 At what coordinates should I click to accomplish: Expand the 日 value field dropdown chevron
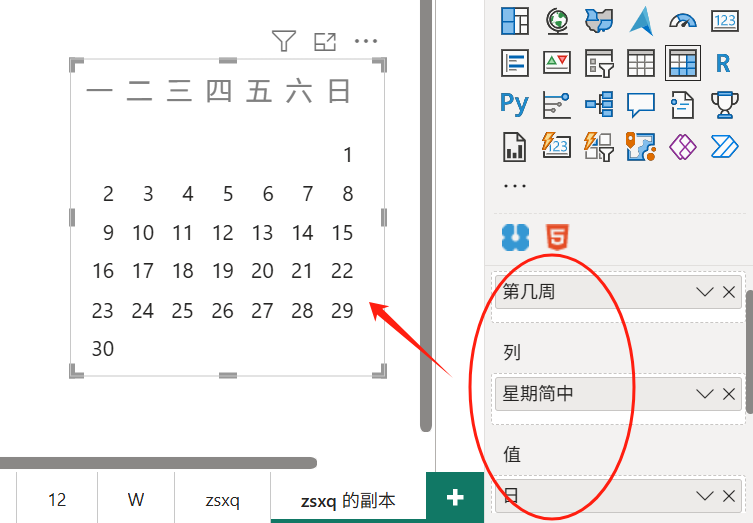[x=704, y=496]
